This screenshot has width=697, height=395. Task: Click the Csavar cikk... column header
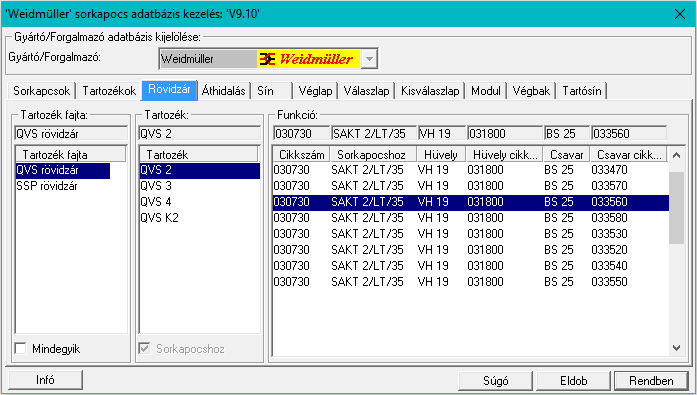[x=629, y=155]
